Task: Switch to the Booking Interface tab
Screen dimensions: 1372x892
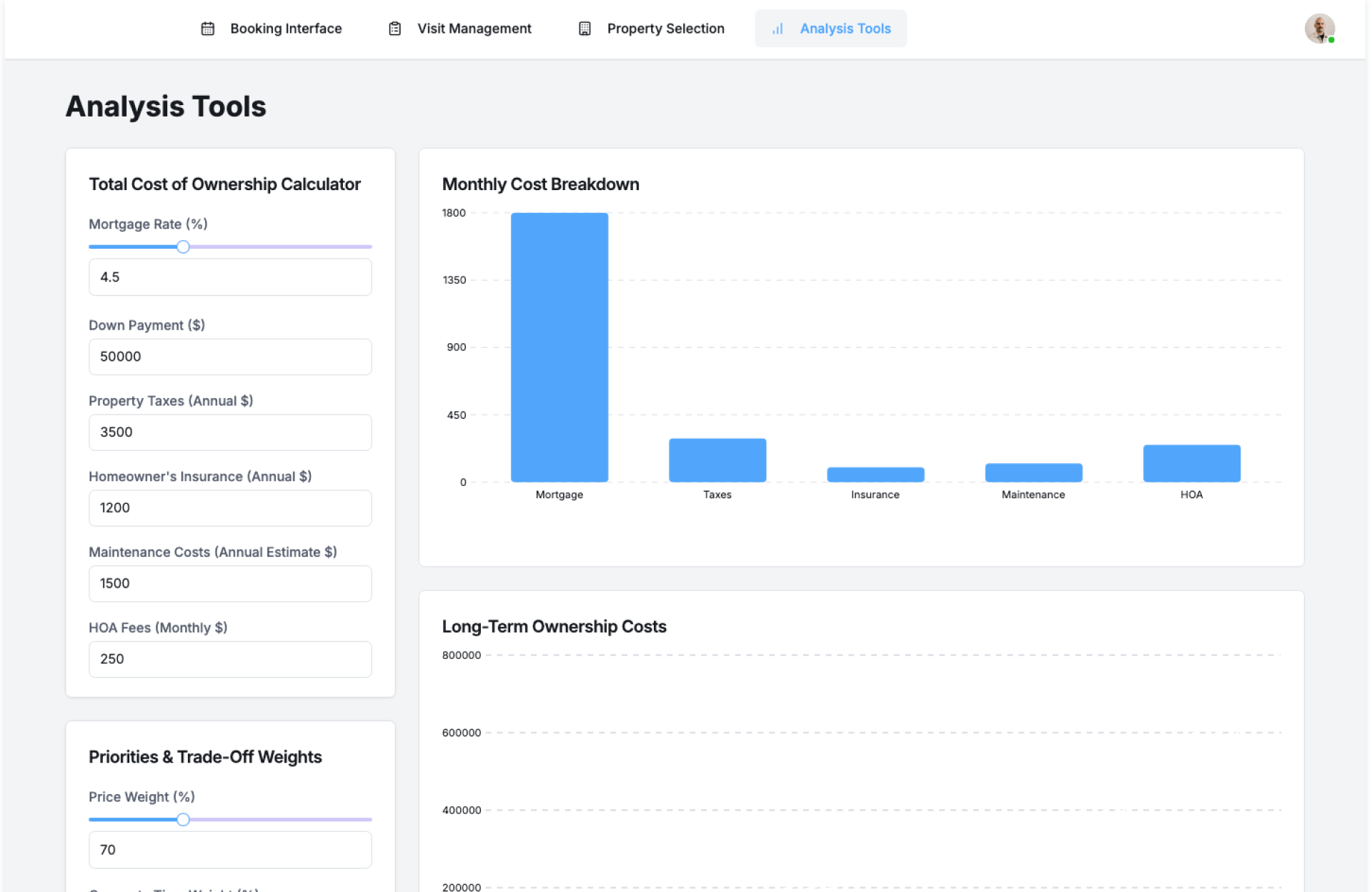Action: coord(285,29)
